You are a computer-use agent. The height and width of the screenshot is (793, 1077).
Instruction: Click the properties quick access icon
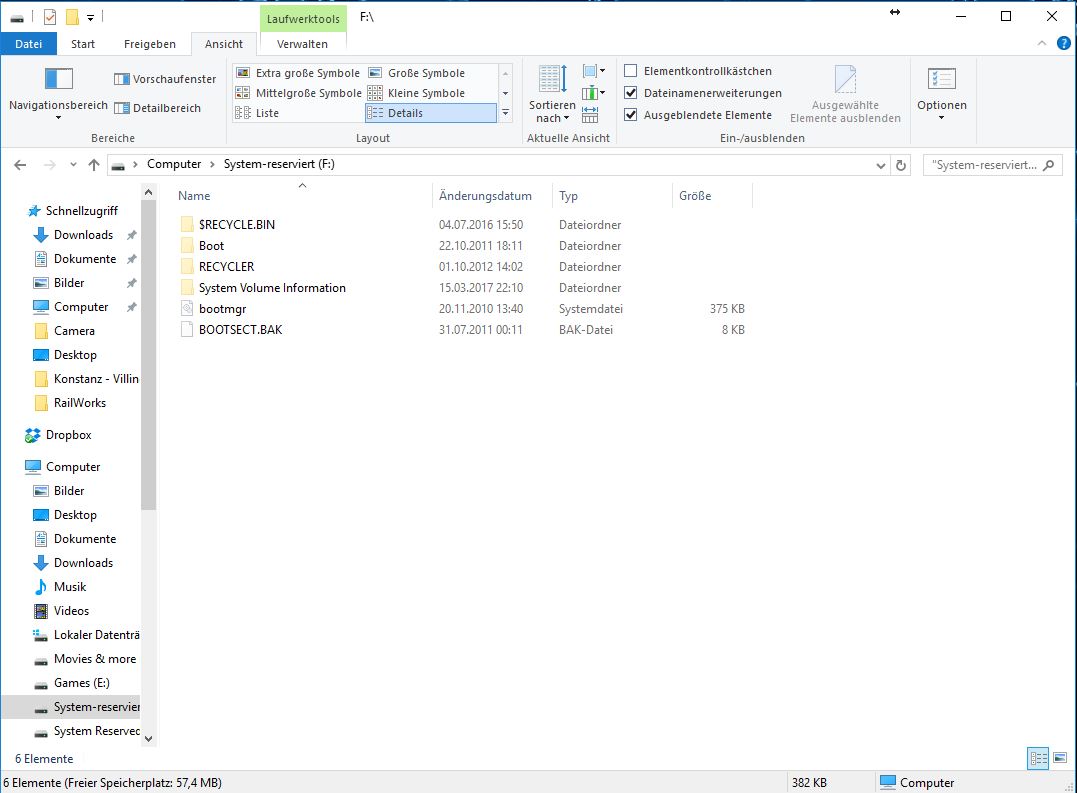49,17
